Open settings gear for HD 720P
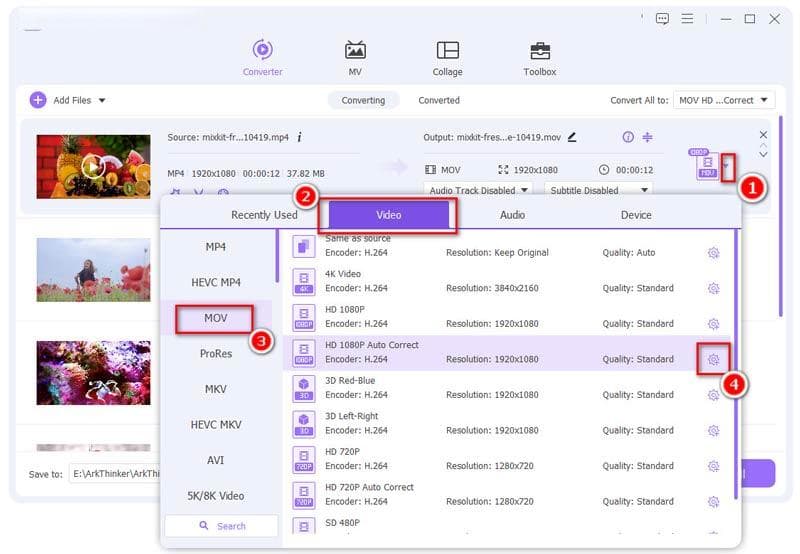The height and width of the screenshot is (554, 800). [713, 466]
